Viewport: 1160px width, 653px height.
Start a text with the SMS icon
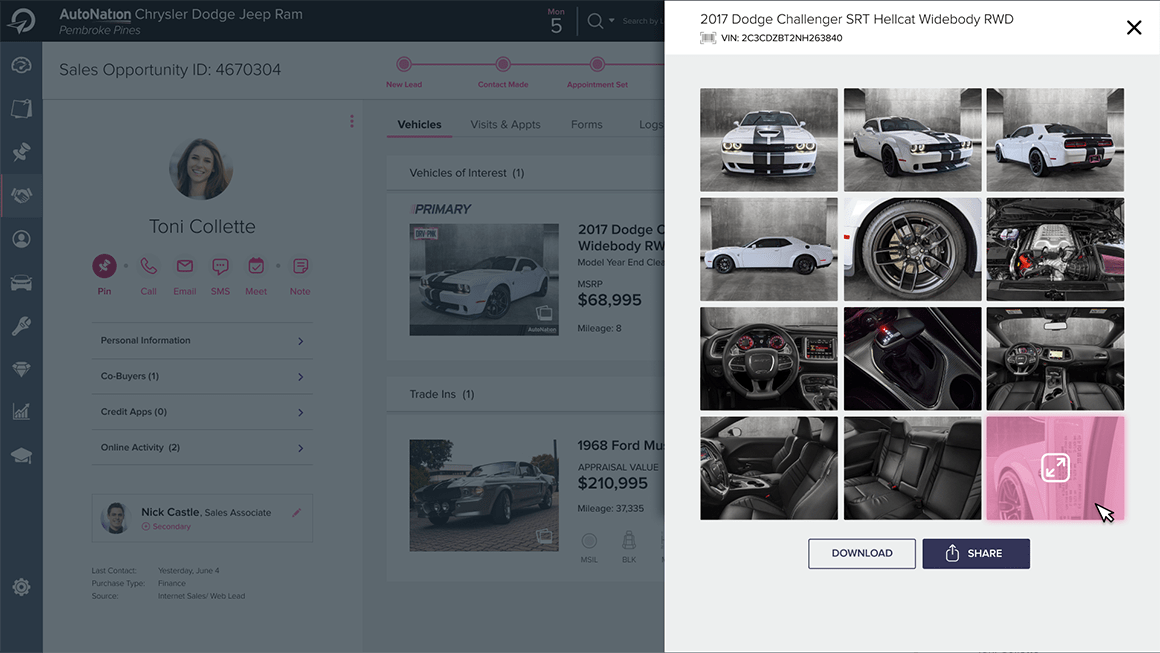pyautogui.click(x=220, y=266)
